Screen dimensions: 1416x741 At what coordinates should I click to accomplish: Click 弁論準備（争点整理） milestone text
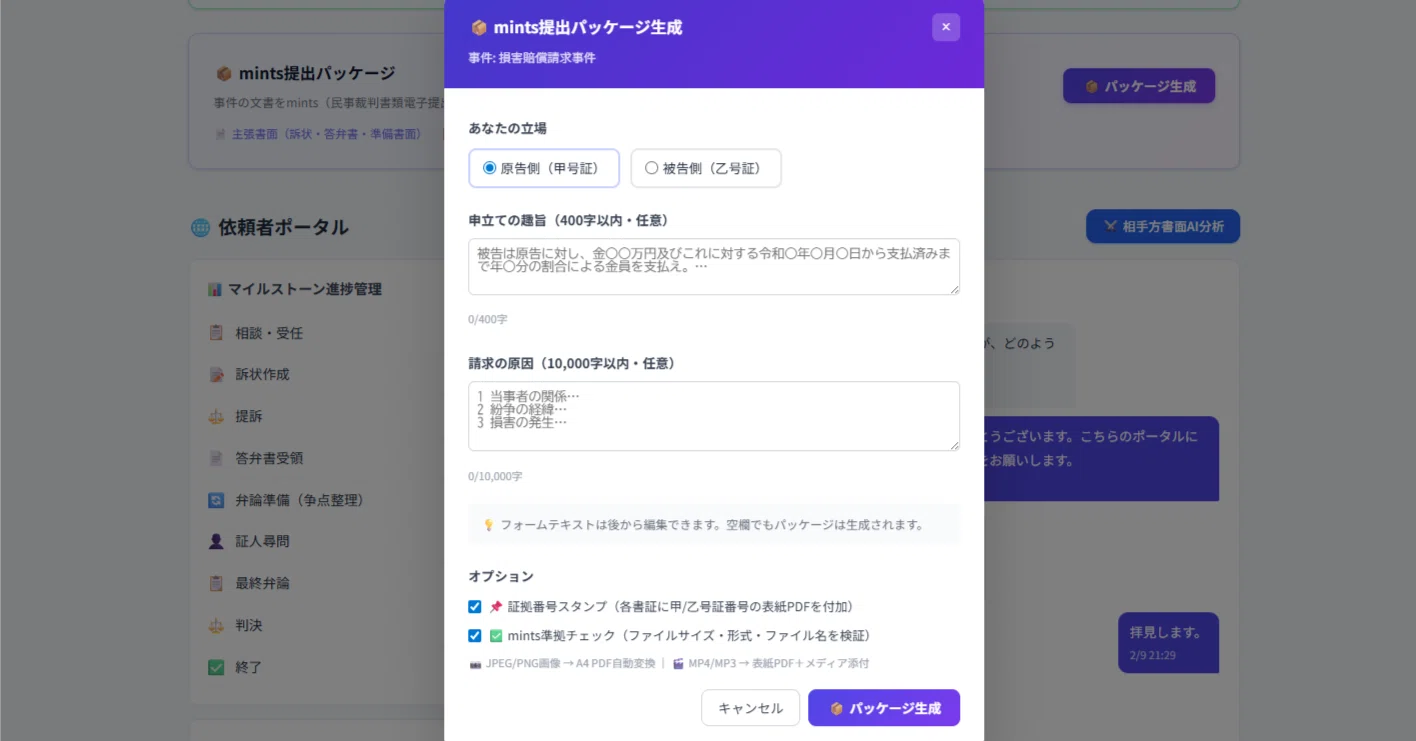(300, 500)
